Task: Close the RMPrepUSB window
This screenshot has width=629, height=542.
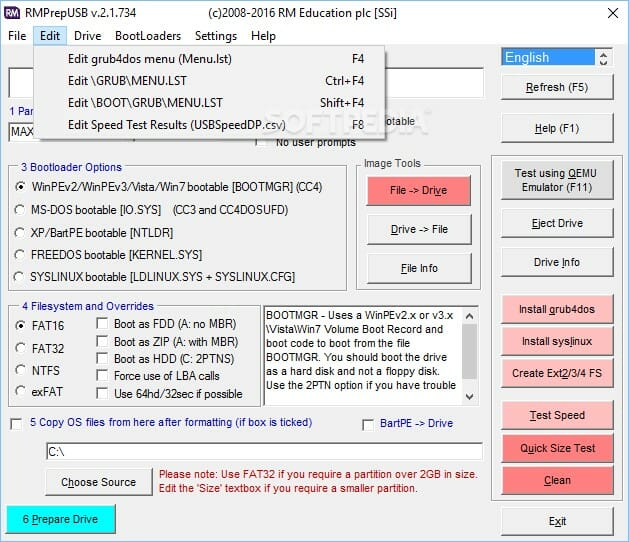Action: (x=613, y=13)
